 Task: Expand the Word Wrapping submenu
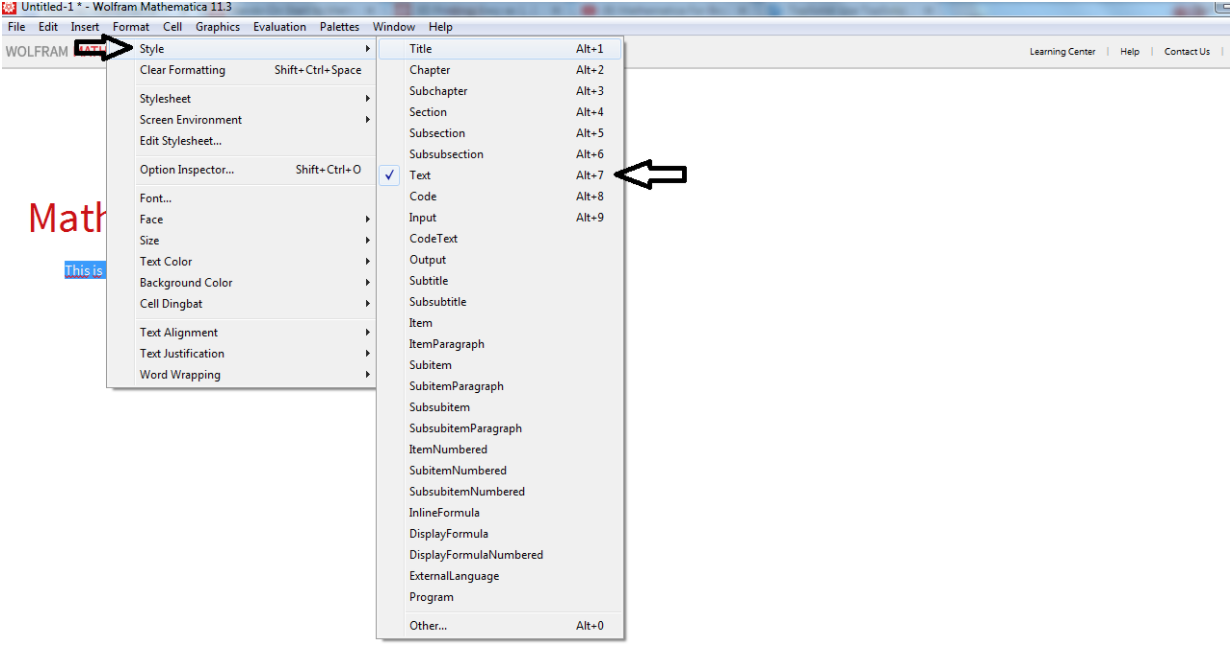242,375
